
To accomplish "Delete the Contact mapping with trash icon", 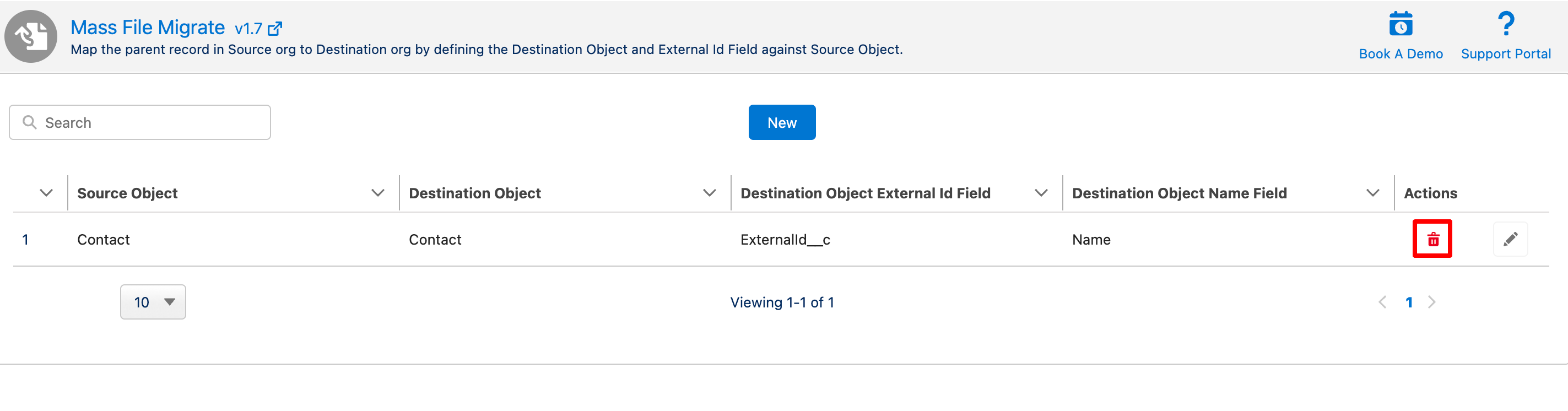I will 1433,239.
